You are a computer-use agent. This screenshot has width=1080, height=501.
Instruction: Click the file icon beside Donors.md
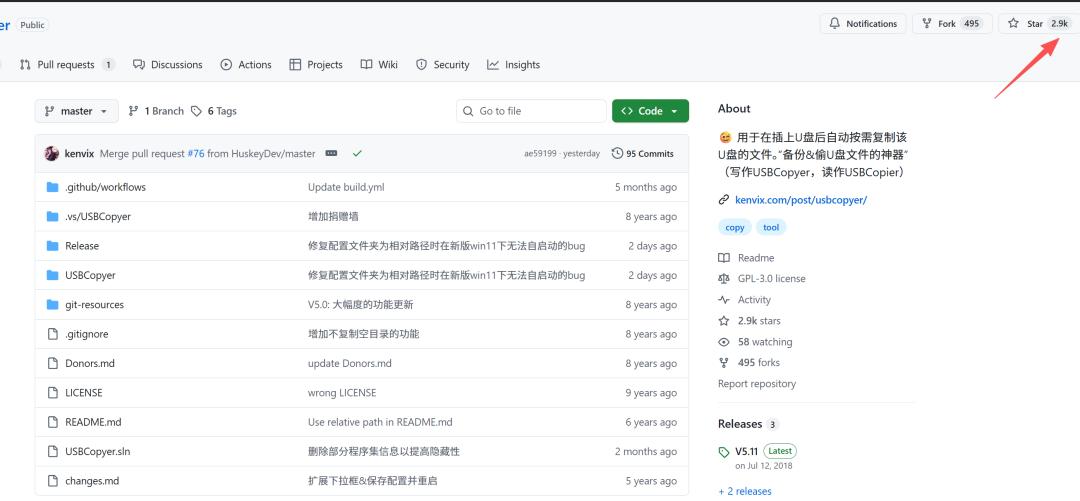click(x=52, y=363)
